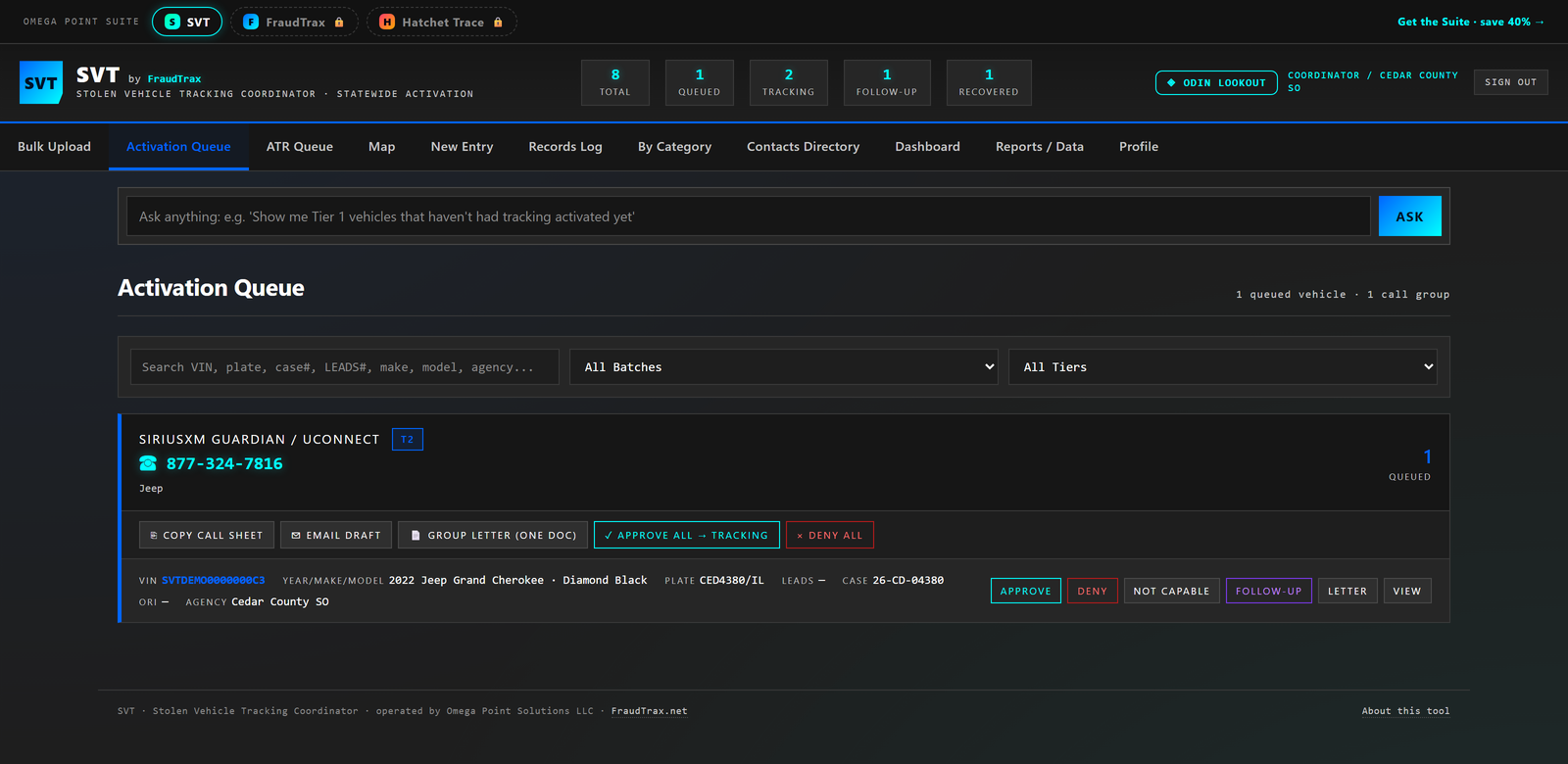Select the Activation Queue tab
Screen dimensions: 1568x764
tap(178, 147)
